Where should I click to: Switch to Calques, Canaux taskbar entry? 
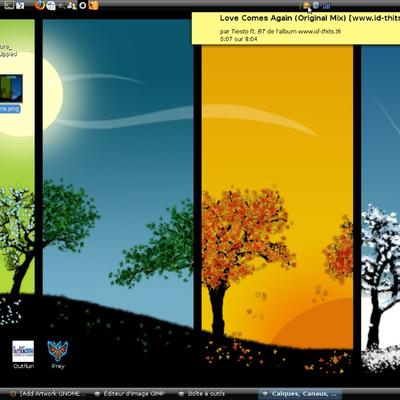tap(300, 394)
